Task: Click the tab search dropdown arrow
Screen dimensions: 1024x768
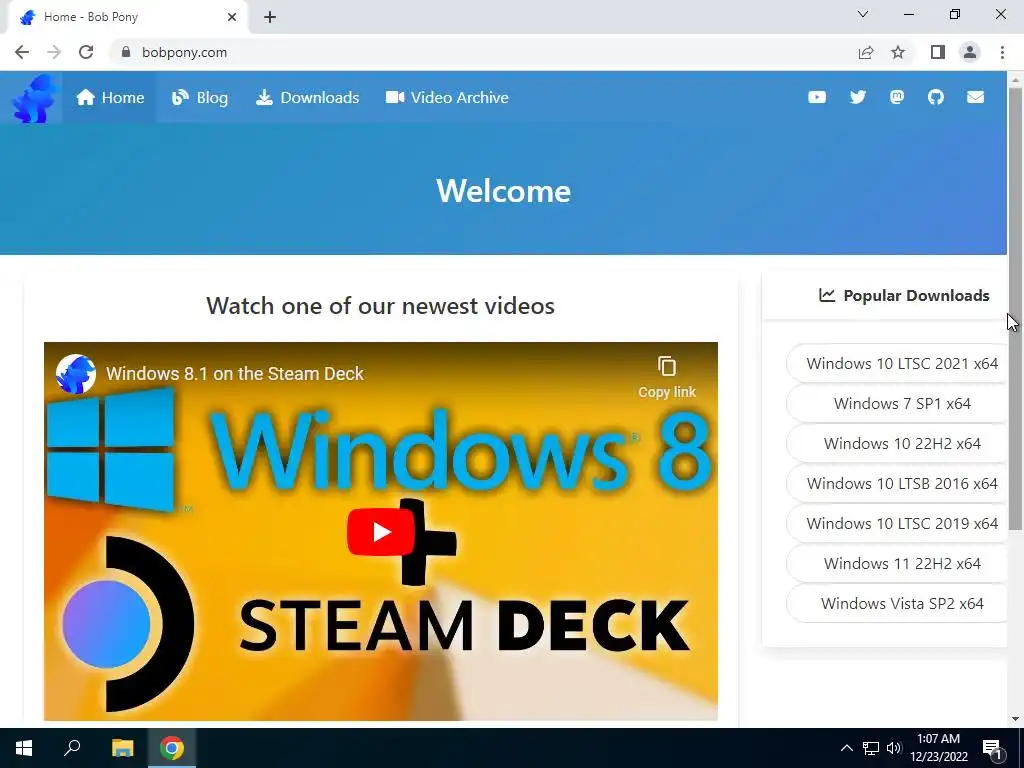Action: click(x=863, y=14)
